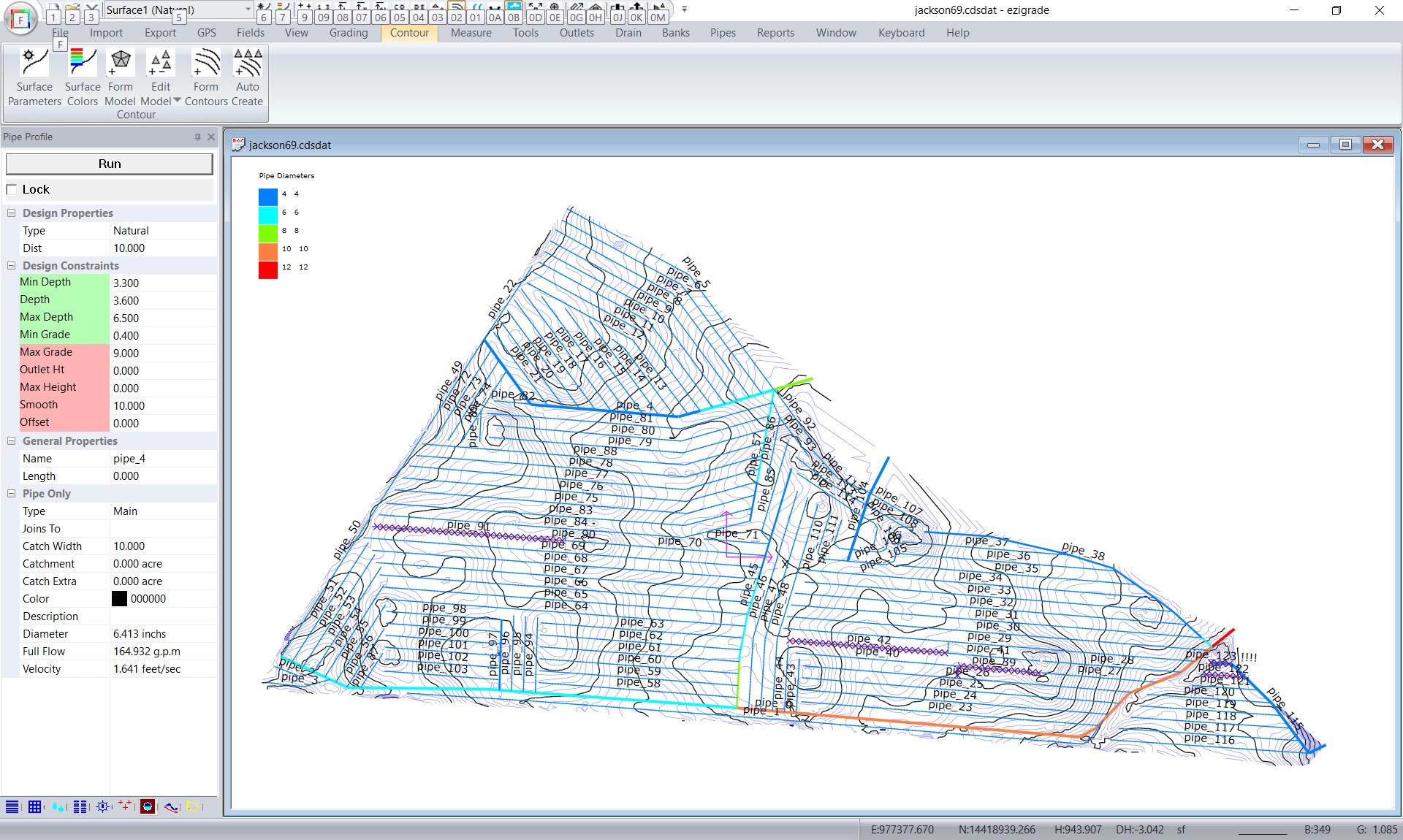Switch to the Pipes ribbon tab

[x=722, y=33]
